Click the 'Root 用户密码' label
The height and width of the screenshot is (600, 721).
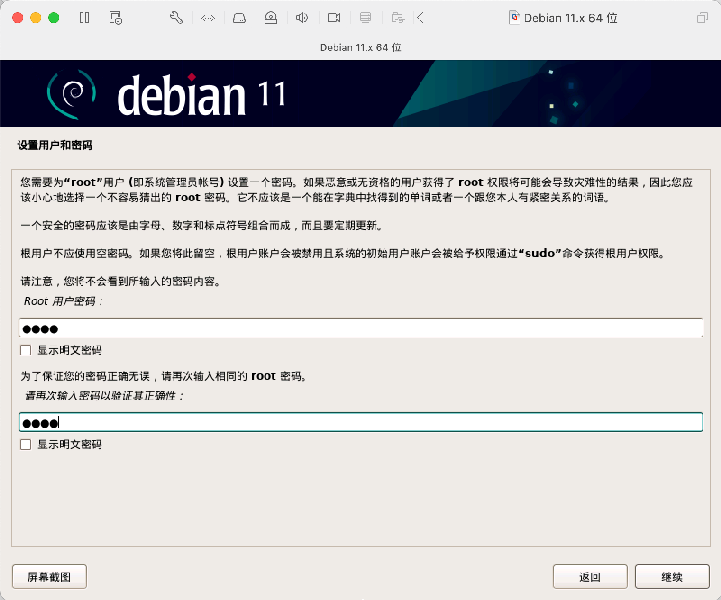(x=63, y=301)
